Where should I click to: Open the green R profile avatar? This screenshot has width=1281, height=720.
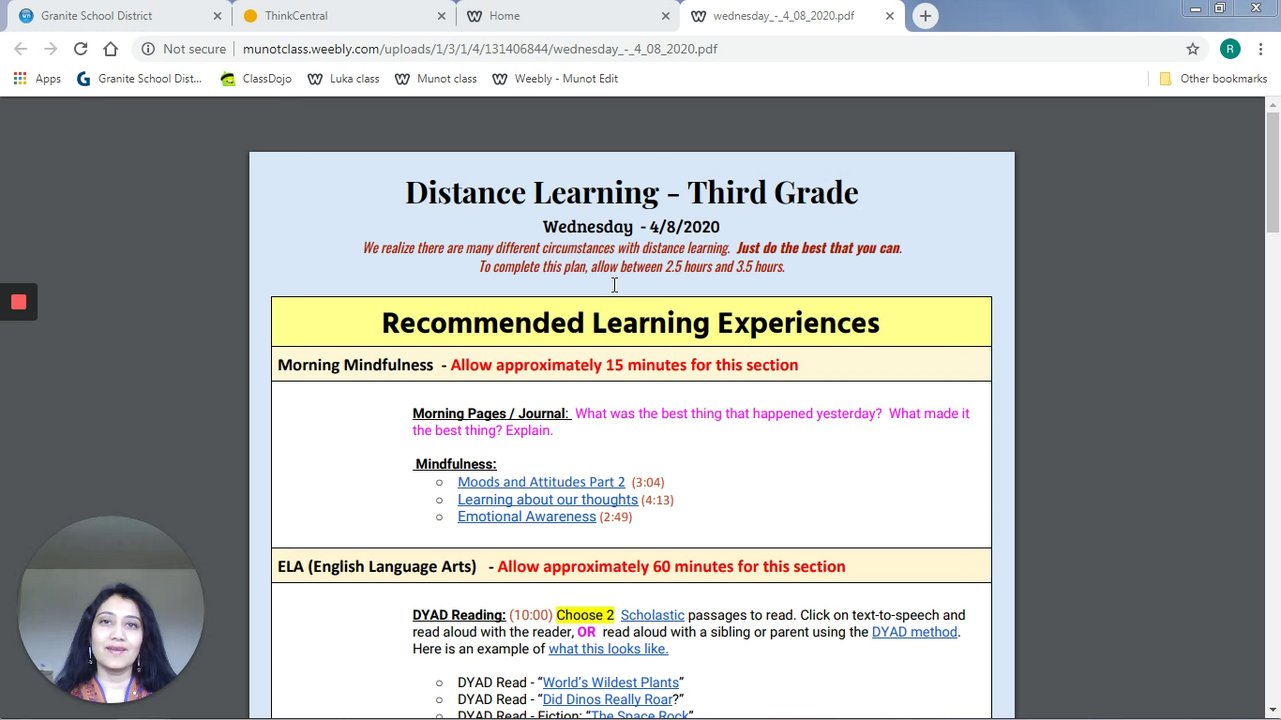(1230, 48)
